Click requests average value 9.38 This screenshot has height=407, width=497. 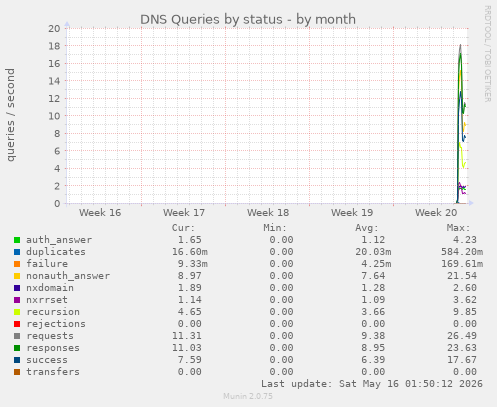[x=373, y=336]
